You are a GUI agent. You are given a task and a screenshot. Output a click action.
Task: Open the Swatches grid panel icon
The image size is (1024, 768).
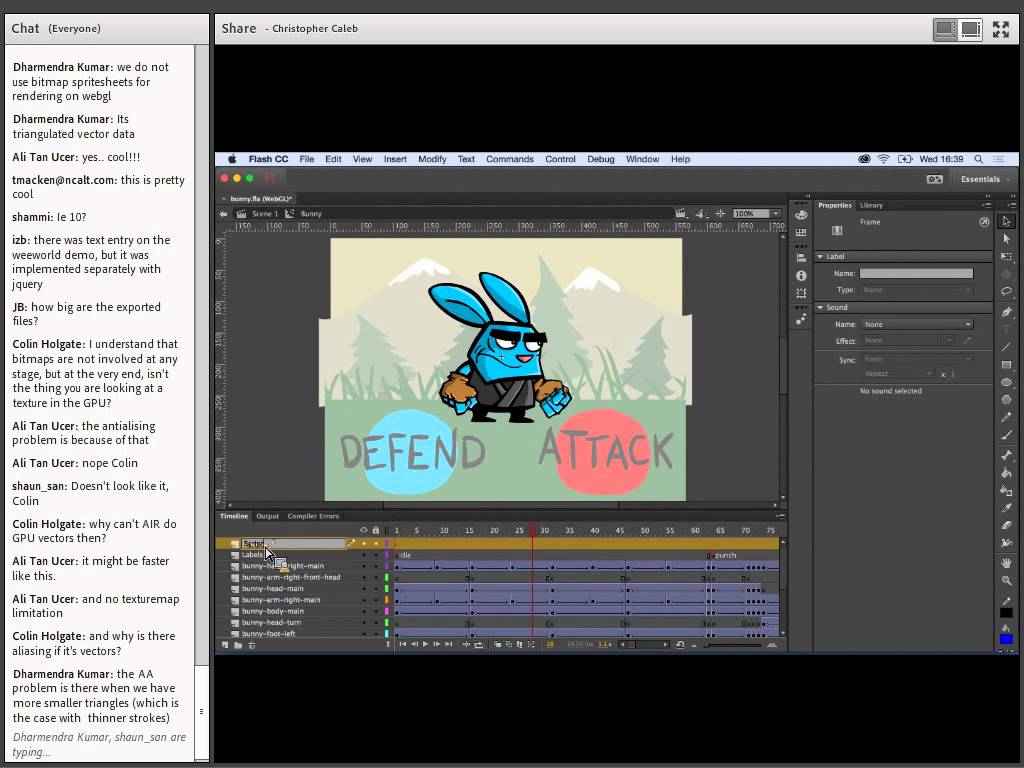coord(801,232)
